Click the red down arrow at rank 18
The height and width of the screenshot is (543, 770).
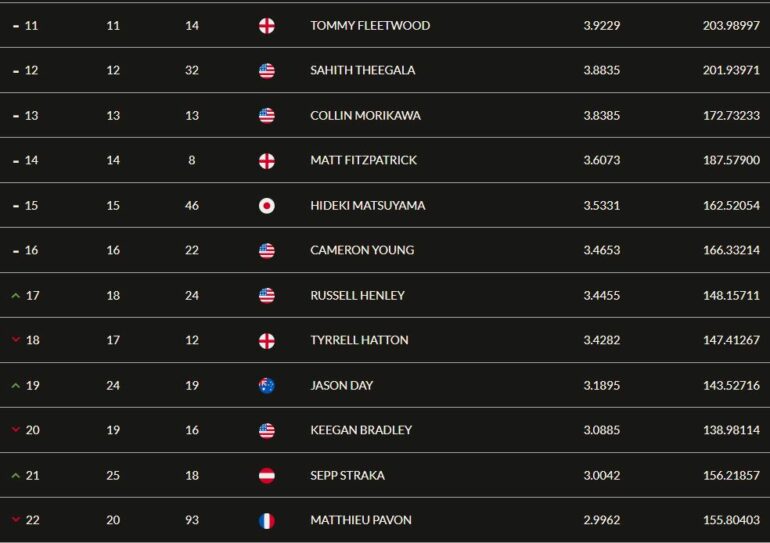tap(16, 340)
